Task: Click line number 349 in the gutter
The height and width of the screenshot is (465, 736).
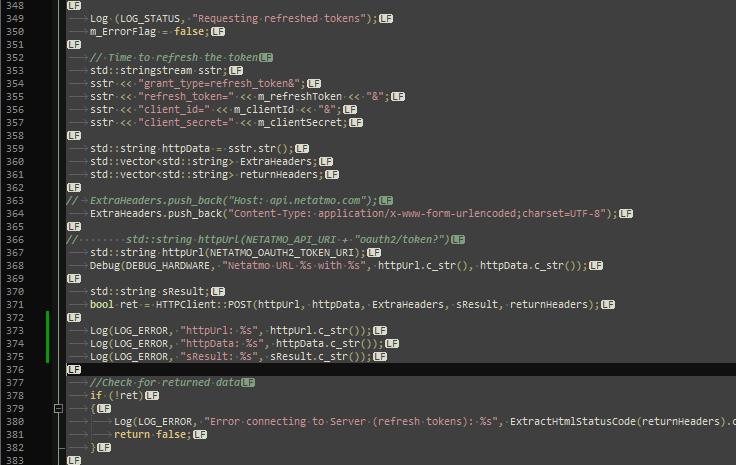Action: pos(15,18)
